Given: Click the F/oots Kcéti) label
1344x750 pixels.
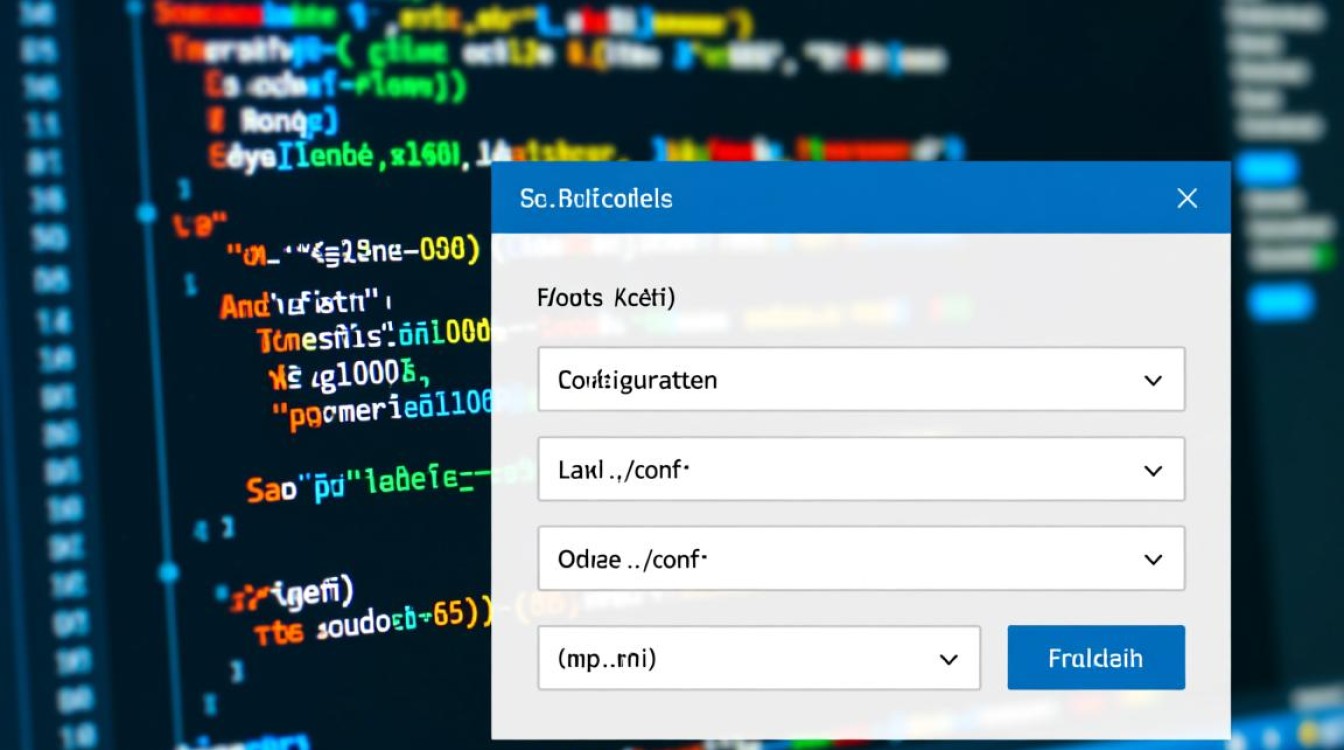Looking at the screenshot, I should pyautogui.click(x=606, y=298).
